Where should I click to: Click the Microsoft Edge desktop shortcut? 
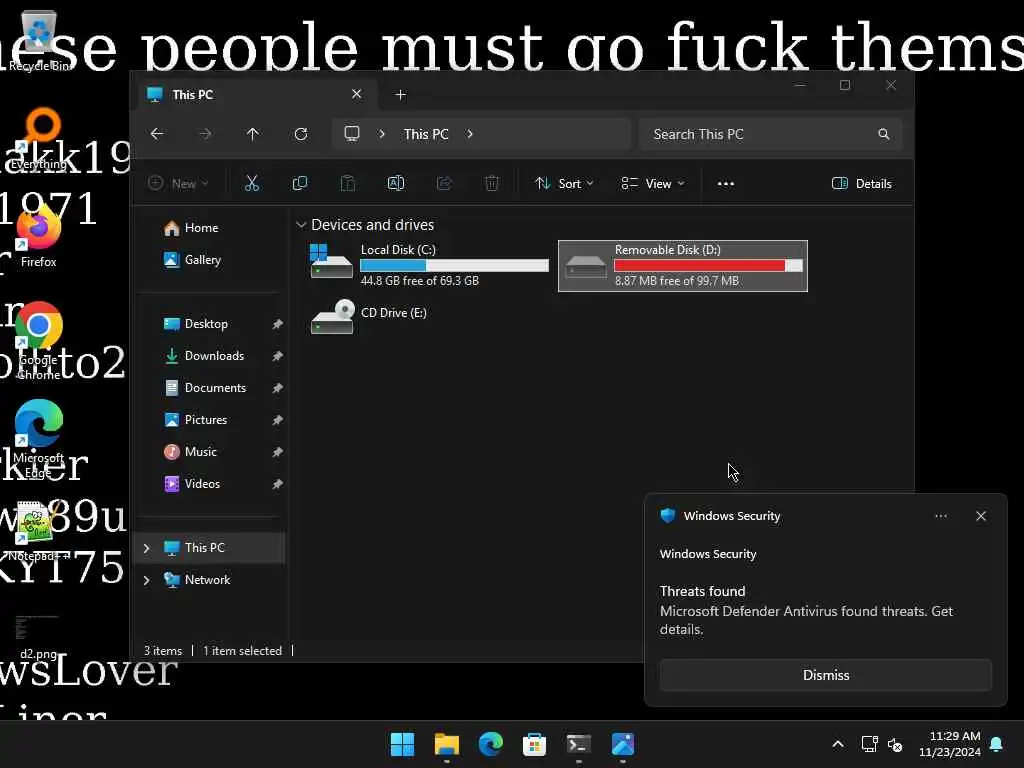click(39, 439)
